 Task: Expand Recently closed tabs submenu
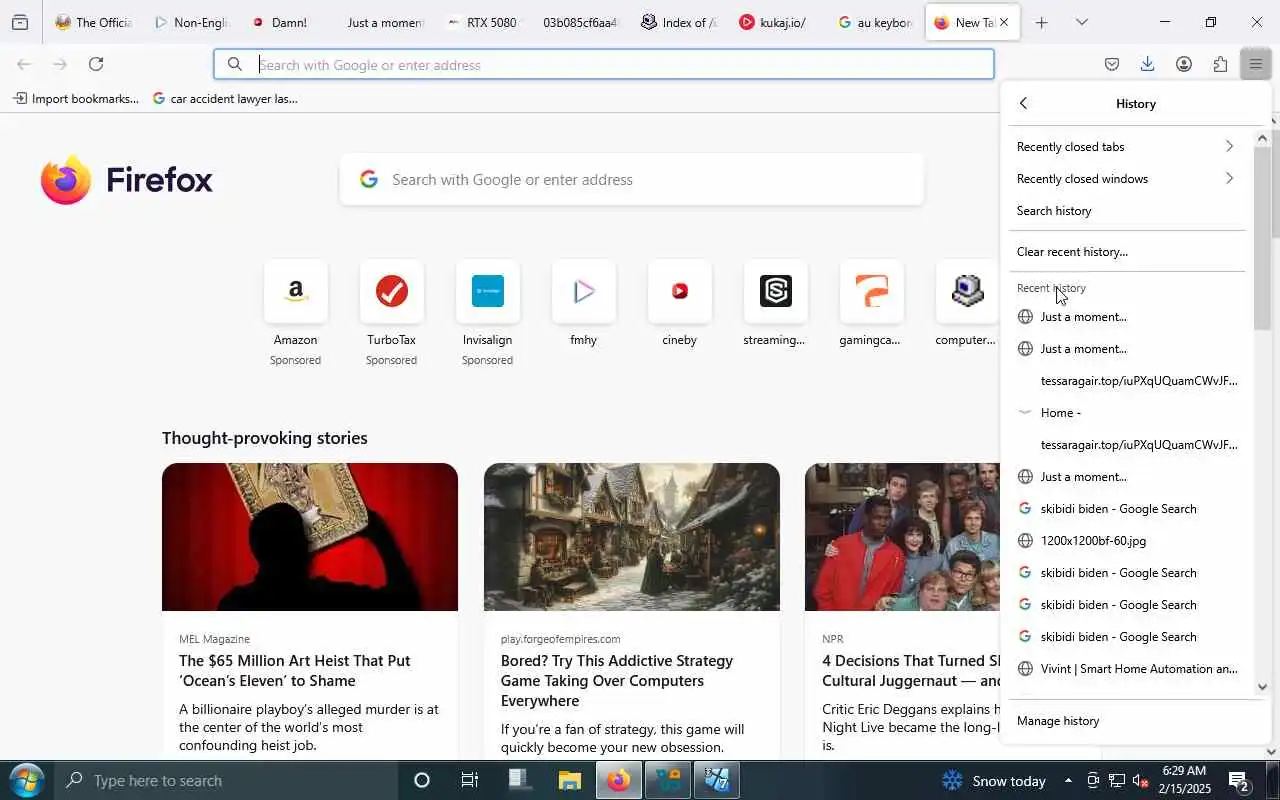[1126, 147]
